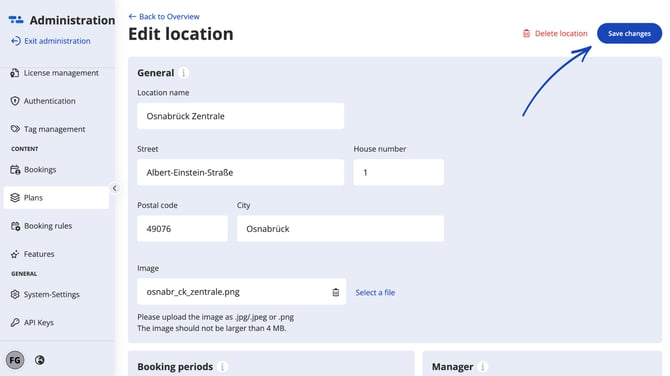Click the info icon next to General
Screen dimensions: 670x376
click(183, 73)
